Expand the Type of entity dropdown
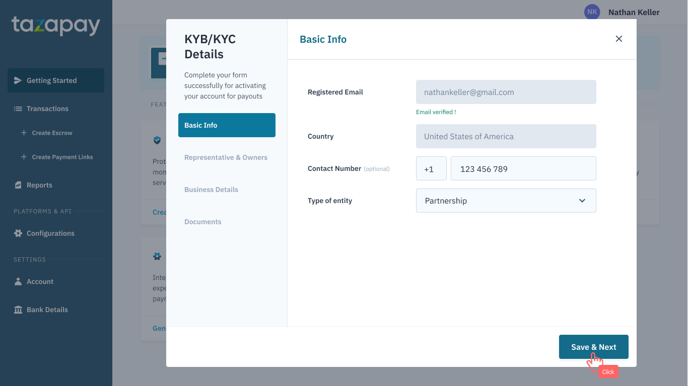 pyautogui.click(x=506, y=200)
